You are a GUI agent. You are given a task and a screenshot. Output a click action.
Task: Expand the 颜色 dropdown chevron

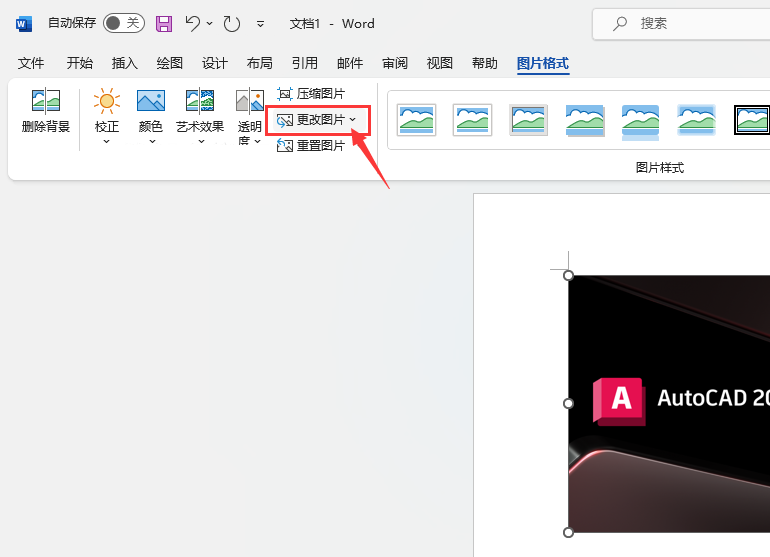coord(153,141)
